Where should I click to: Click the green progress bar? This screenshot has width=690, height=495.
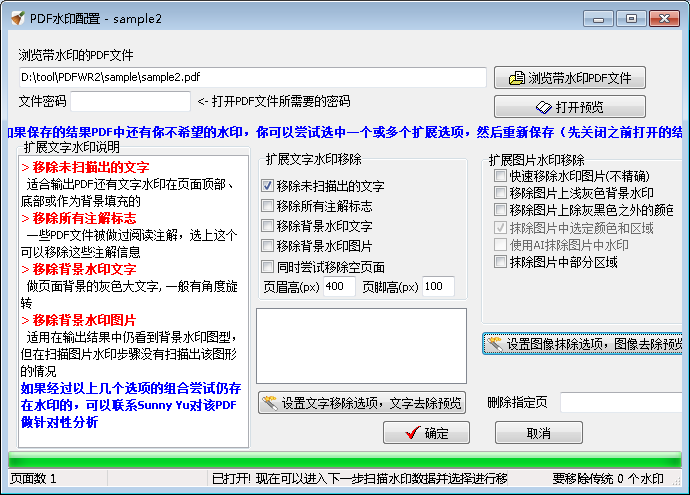tap(345, 459)
